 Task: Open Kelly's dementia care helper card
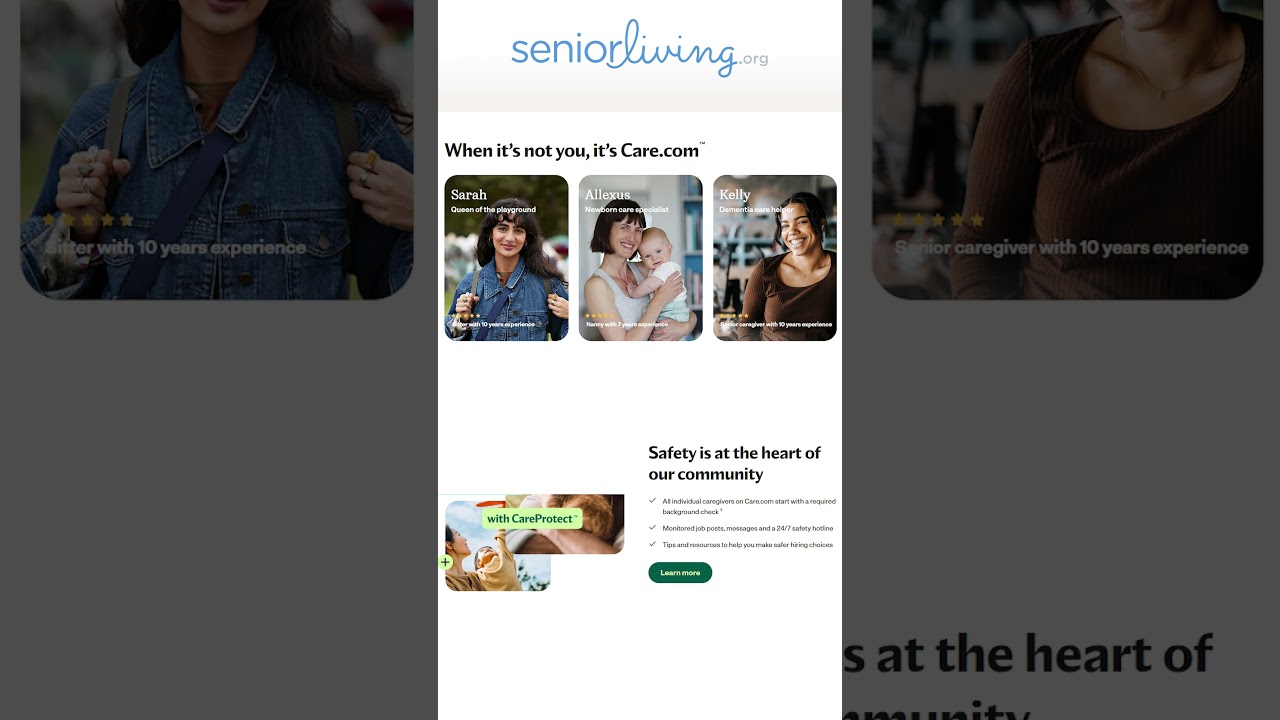tap(775, 258)
